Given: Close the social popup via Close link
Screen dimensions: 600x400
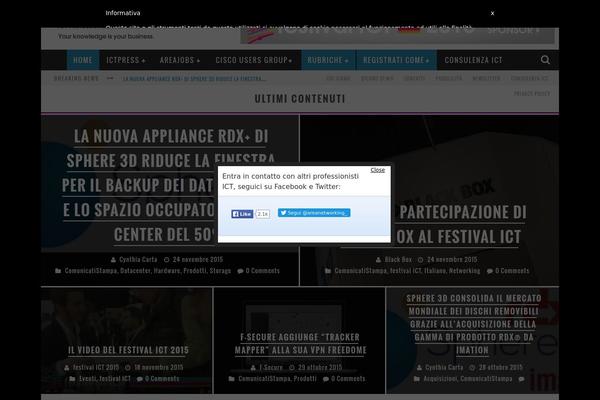Looking at the screenshot, I should (378, 170).
